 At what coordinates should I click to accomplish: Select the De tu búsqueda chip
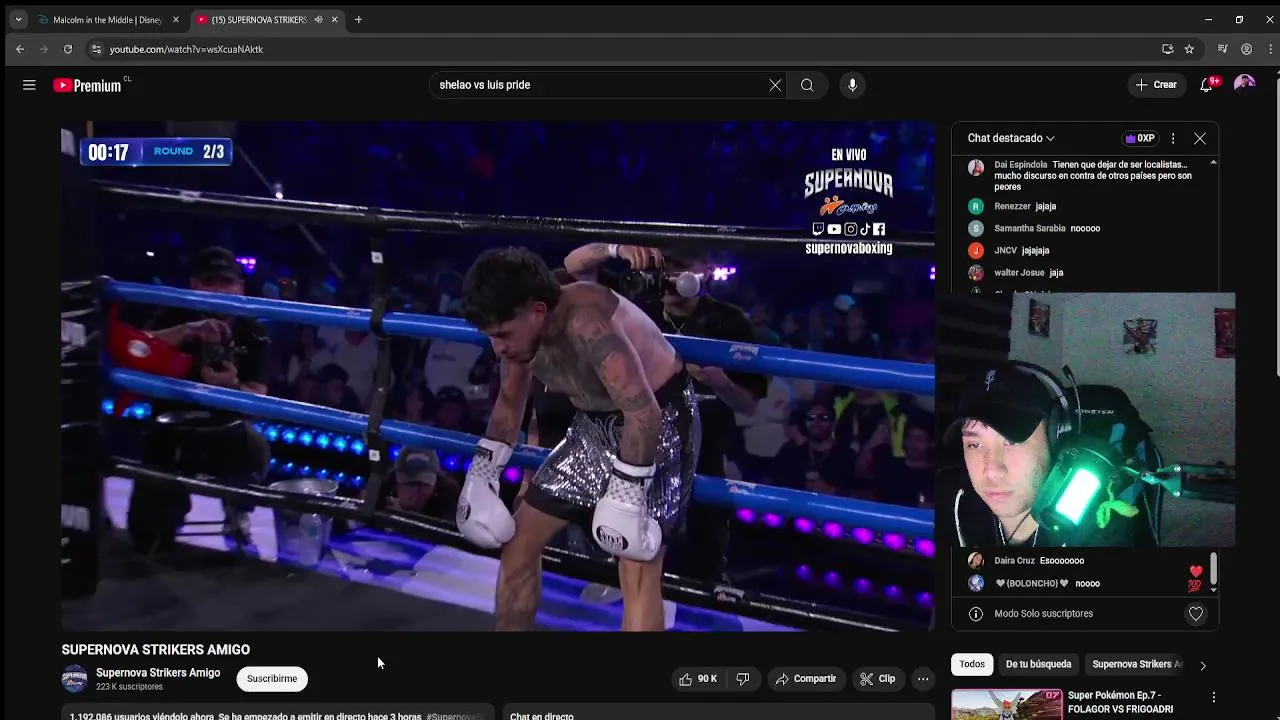pos(1038,664)
